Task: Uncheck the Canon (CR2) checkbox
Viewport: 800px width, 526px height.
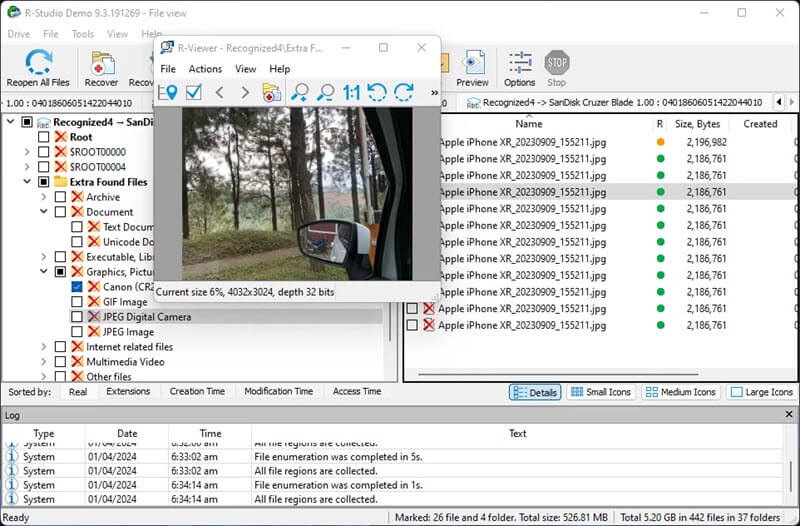Action: coord(77,287)
